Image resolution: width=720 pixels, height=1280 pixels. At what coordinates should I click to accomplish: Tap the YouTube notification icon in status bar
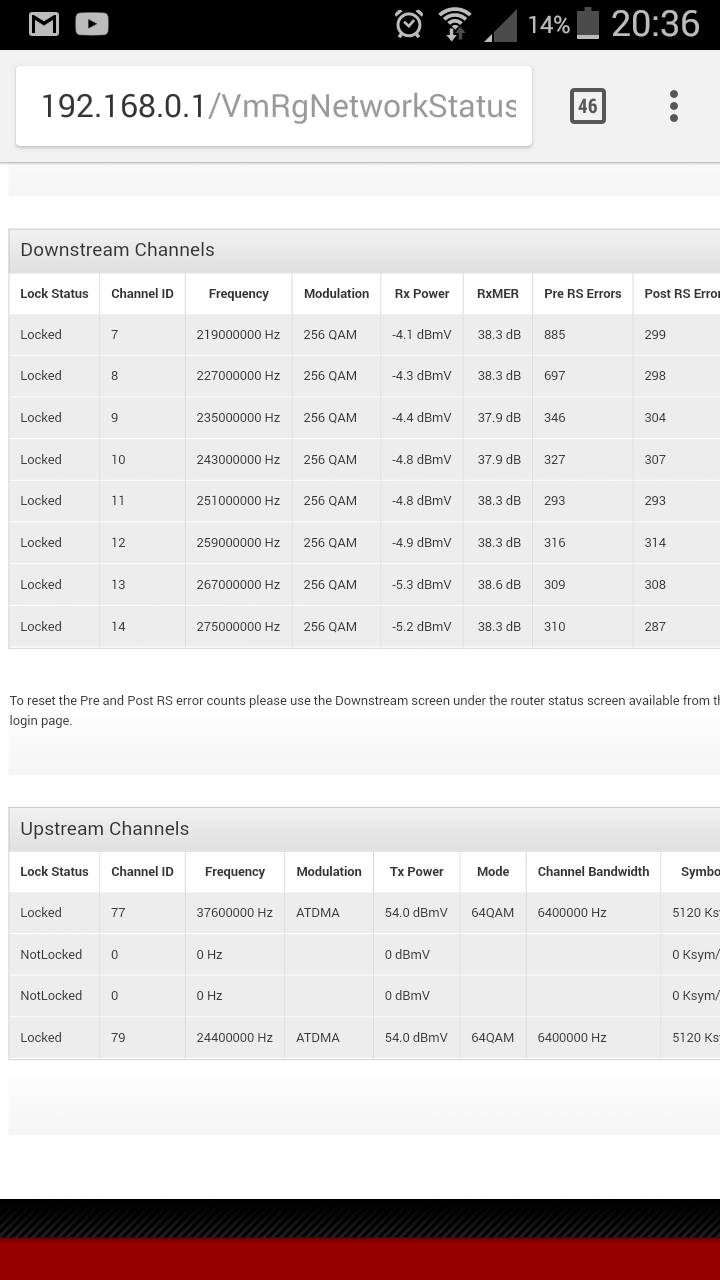tap(92, 24)
